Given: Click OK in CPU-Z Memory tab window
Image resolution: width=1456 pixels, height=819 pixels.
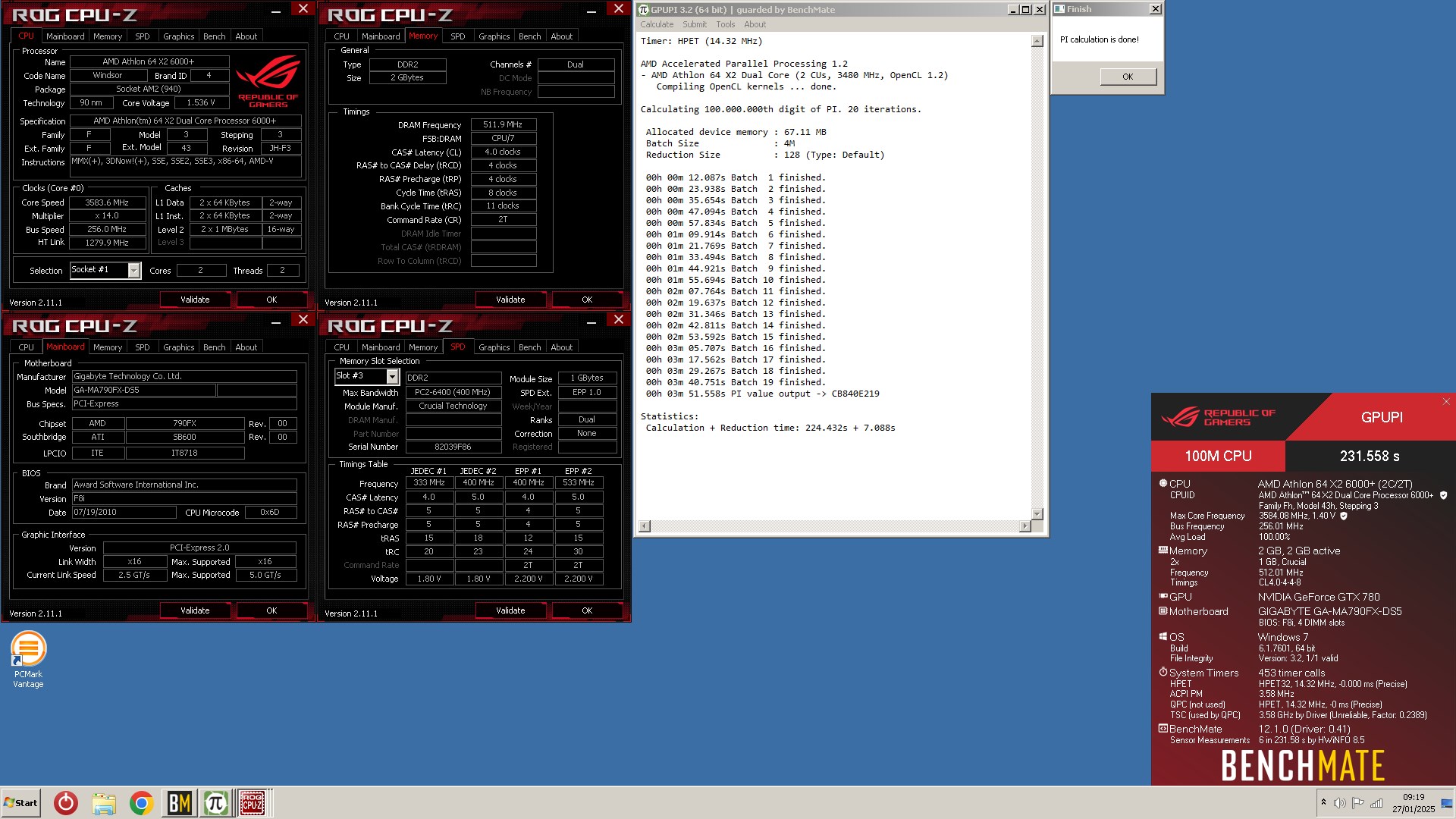Looking at the screenshot, I should coord(587,300).
